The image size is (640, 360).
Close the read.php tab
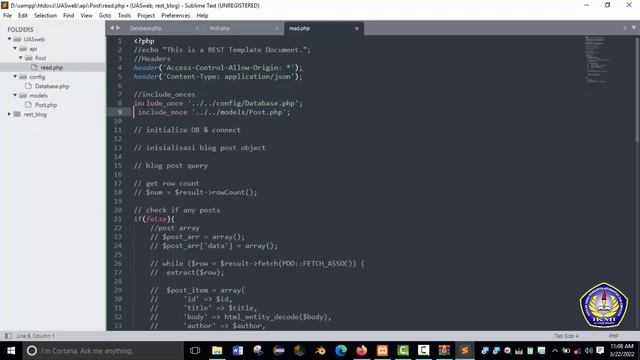pyautogui.click(x=357, y=29)
